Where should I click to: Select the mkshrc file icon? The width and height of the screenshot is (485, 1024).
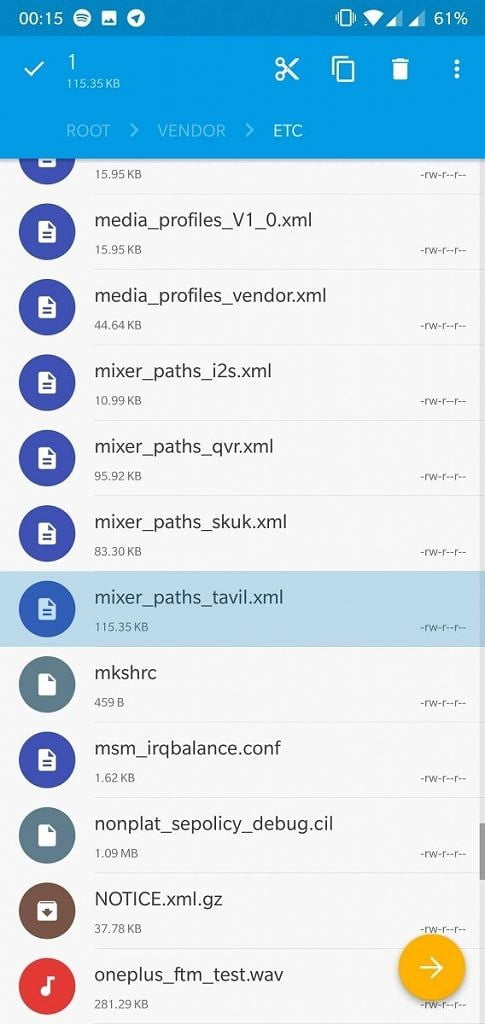tap(46, 684)
